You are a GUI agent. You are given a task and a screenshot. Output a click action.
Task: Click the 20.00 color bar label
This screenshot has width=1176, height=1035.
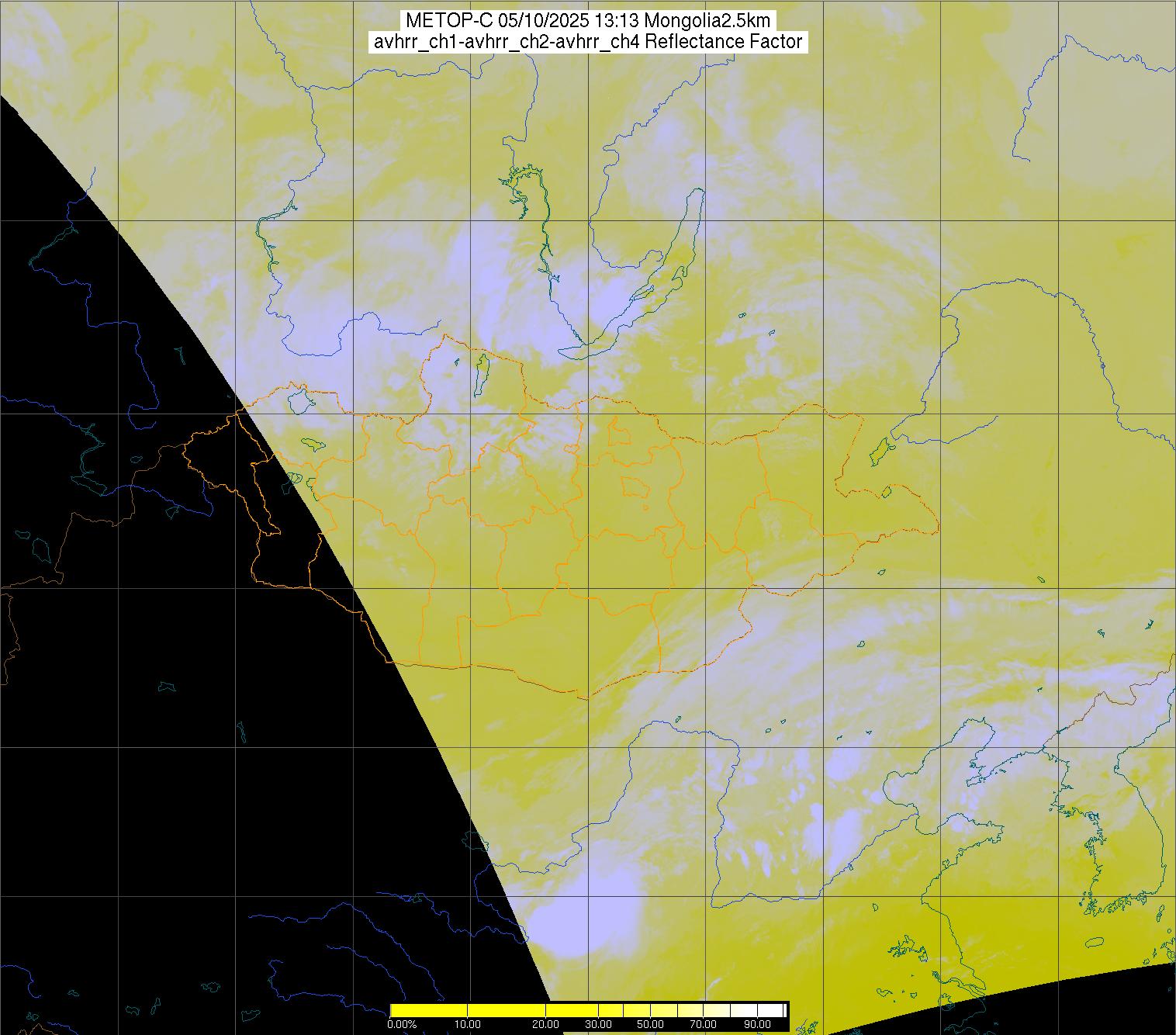click(x=546, y=1025)
